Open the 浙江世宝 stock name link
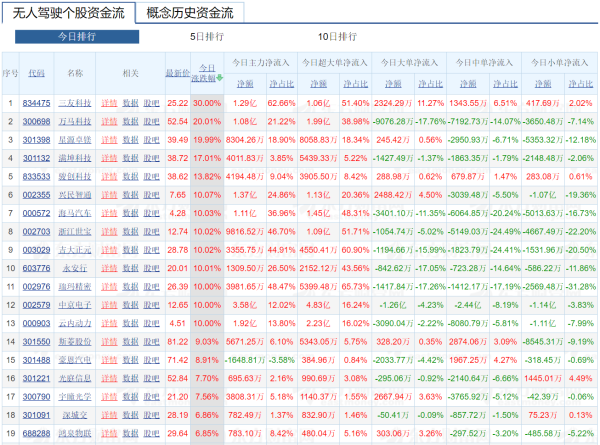This screenshot has width=600, height=445. tap(75, 231)
